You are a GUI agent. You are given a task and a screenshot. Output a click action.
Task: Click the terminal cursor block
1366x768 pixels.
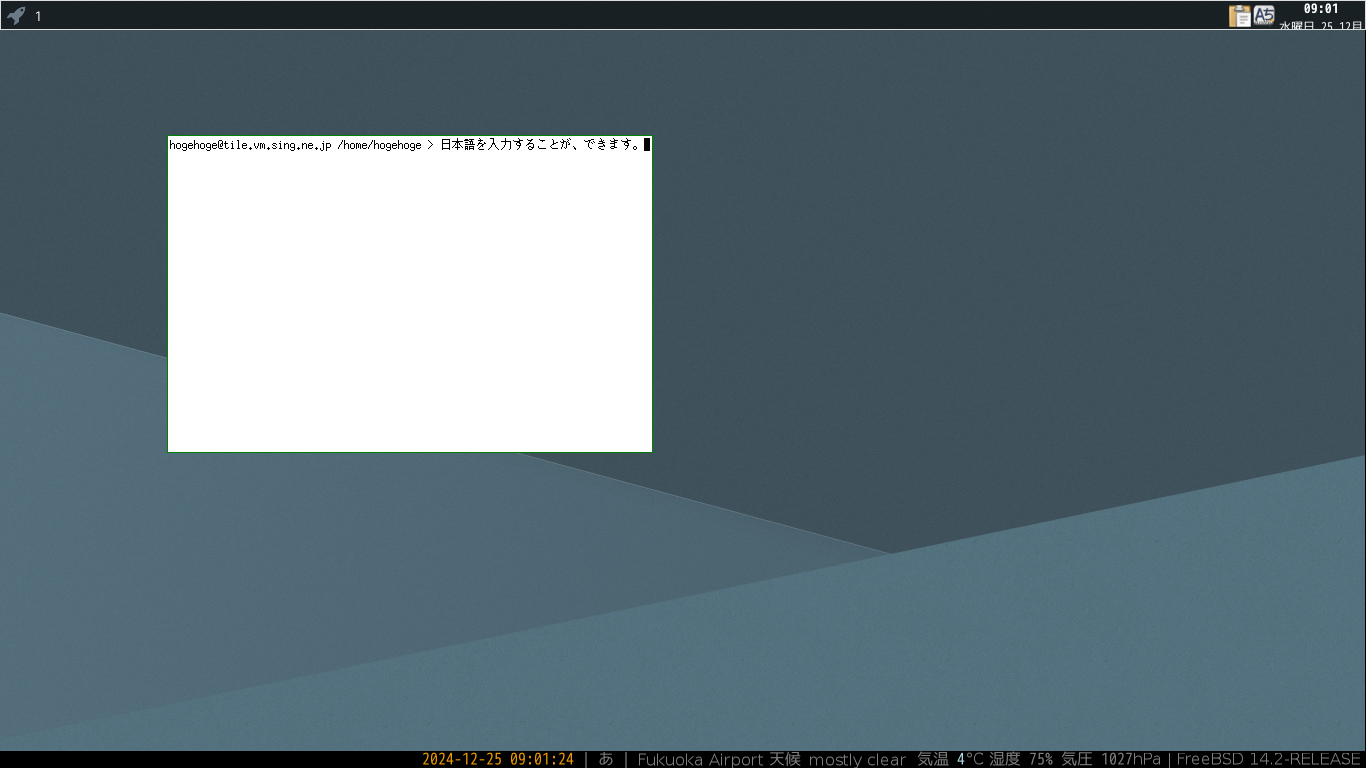[647, 145]
